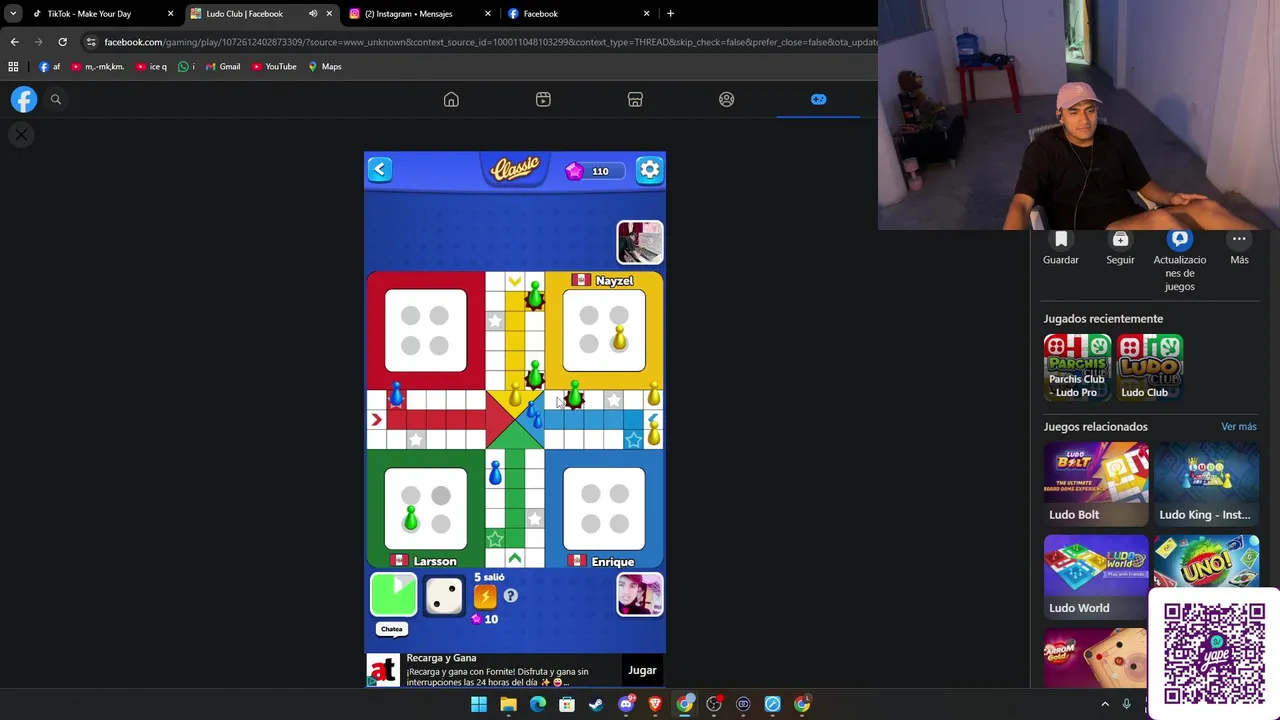Go back using the Ludo back arrow
The height and width of the screenshot is (720, 1280).
(380, 170)
